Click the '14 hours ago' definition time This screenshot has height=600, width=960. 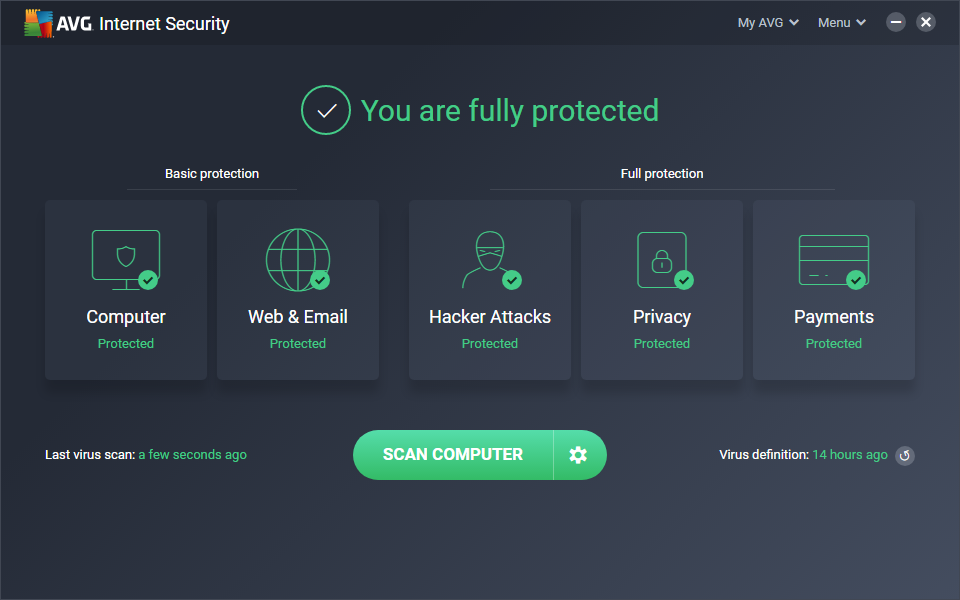pos(850,455)
